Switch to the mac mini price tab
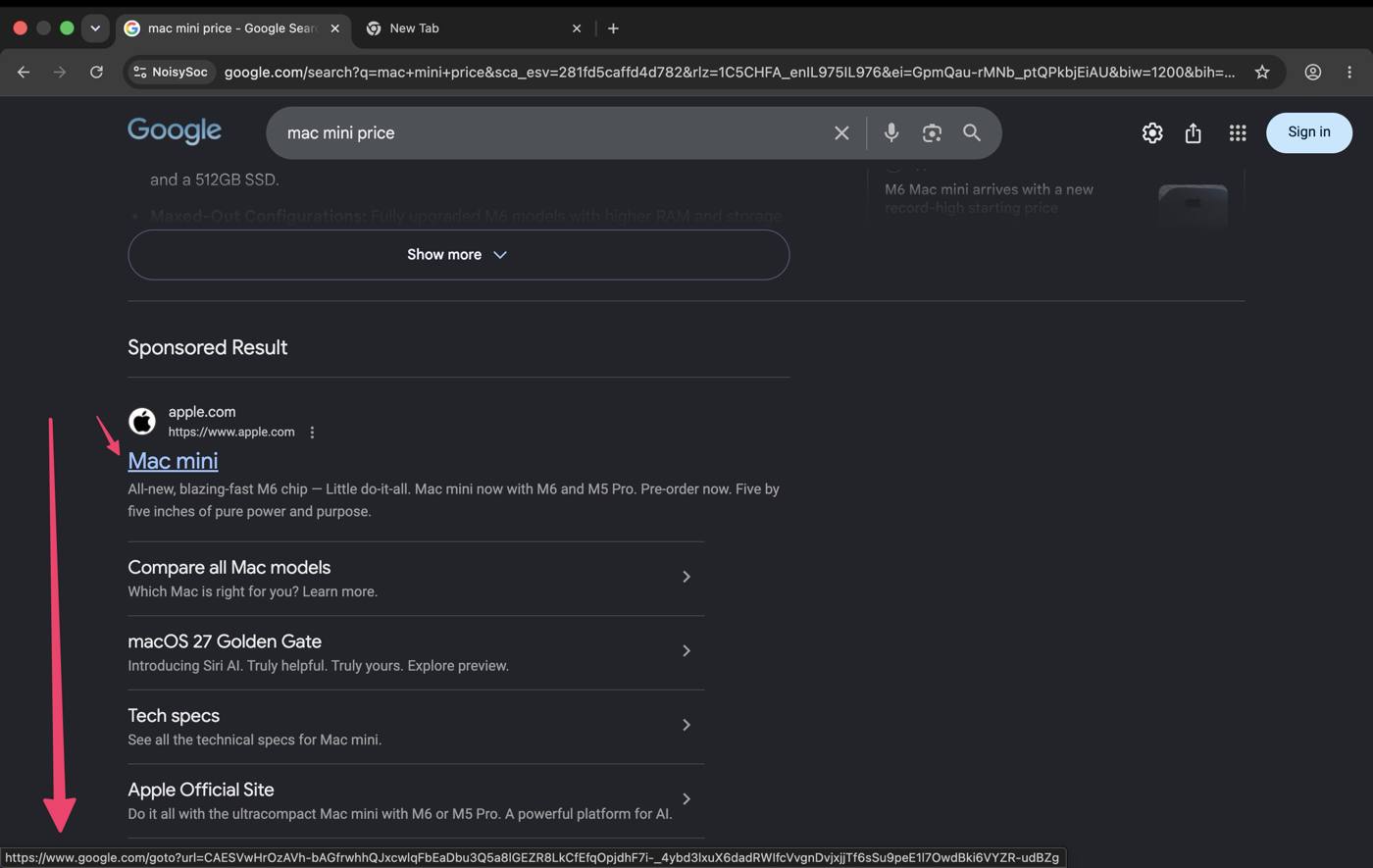 (233, 28)
